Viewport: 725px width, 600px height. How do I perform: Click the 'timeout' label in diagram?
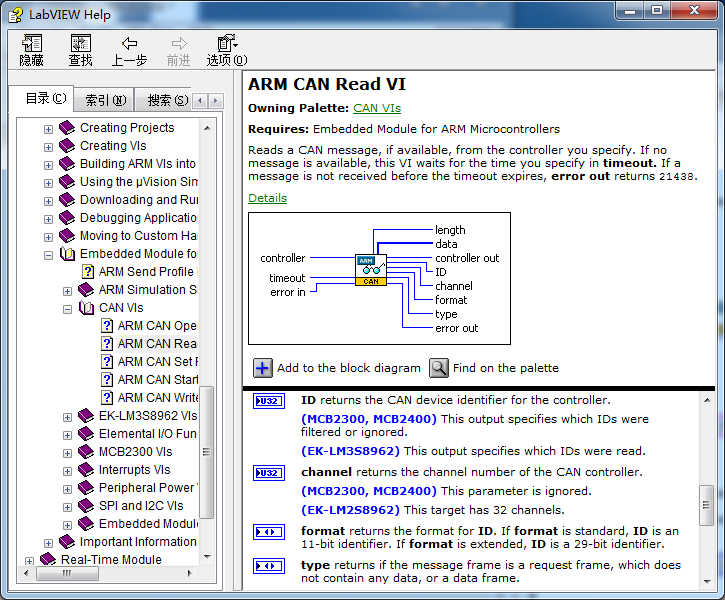(x=287, y=278)
